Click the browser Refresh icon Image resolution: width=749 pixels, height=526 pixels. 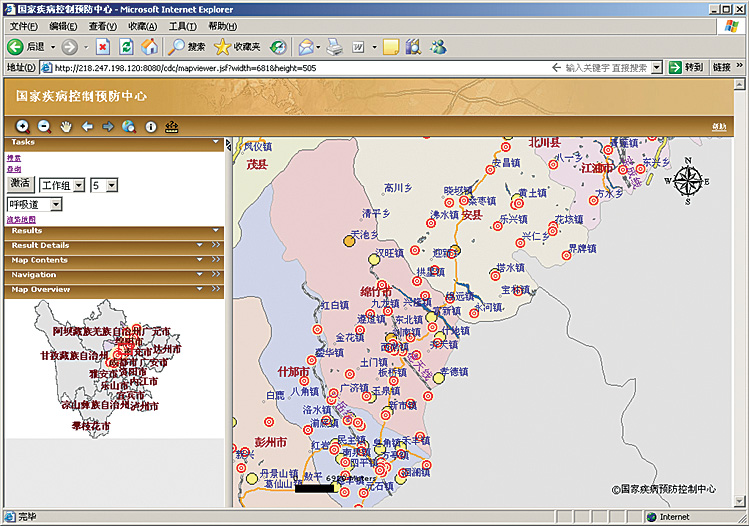click(126, 46)
